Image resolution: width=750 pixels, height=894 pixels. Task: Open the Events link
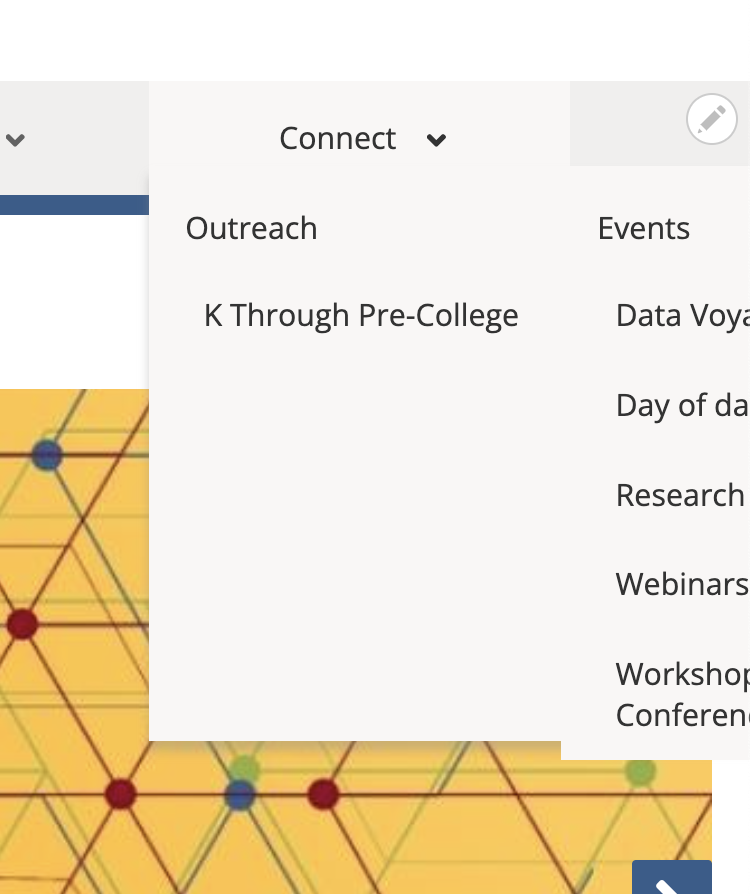click(x=643, y=228)
